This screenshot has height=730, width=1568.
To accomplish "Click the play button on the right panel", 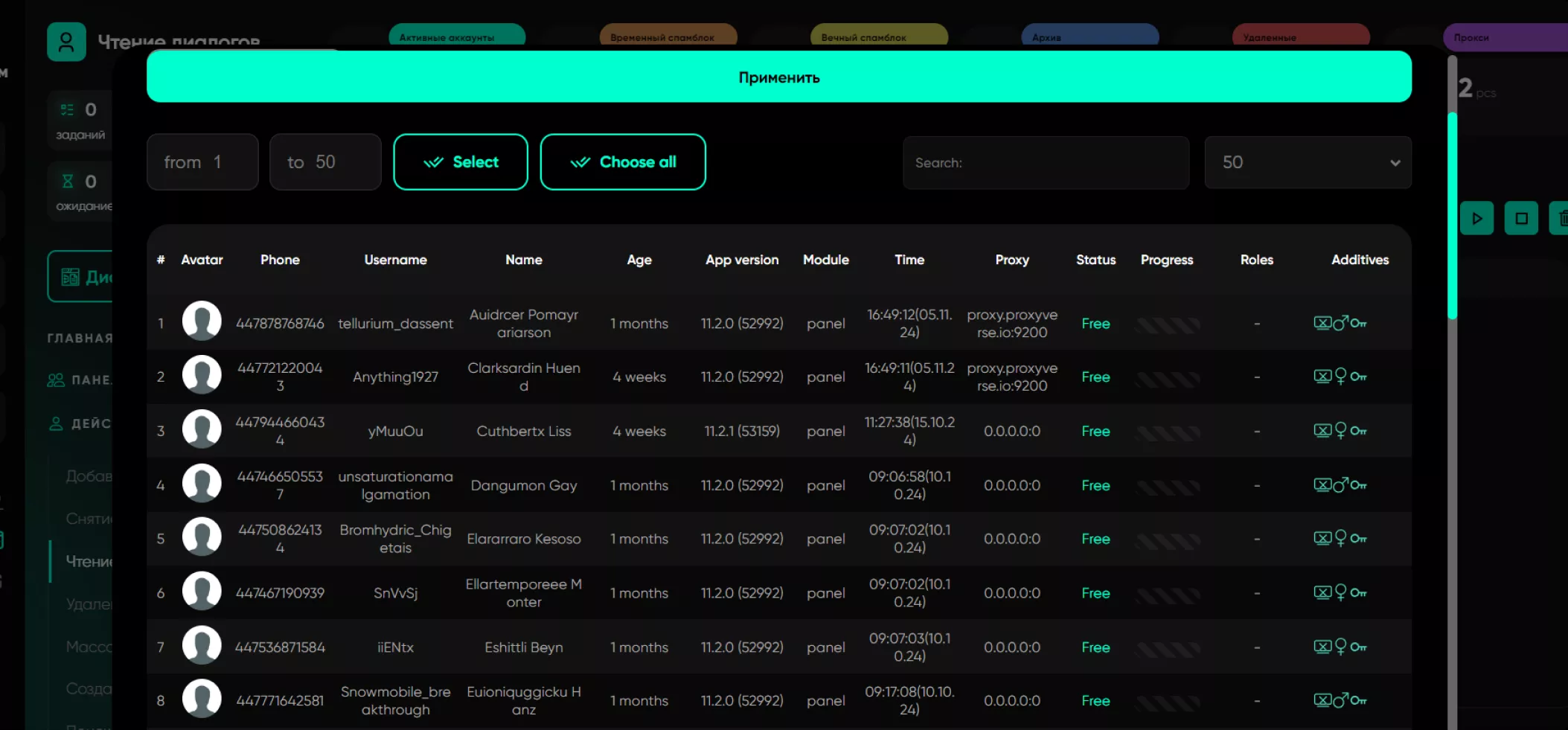I will [1476, 219].
